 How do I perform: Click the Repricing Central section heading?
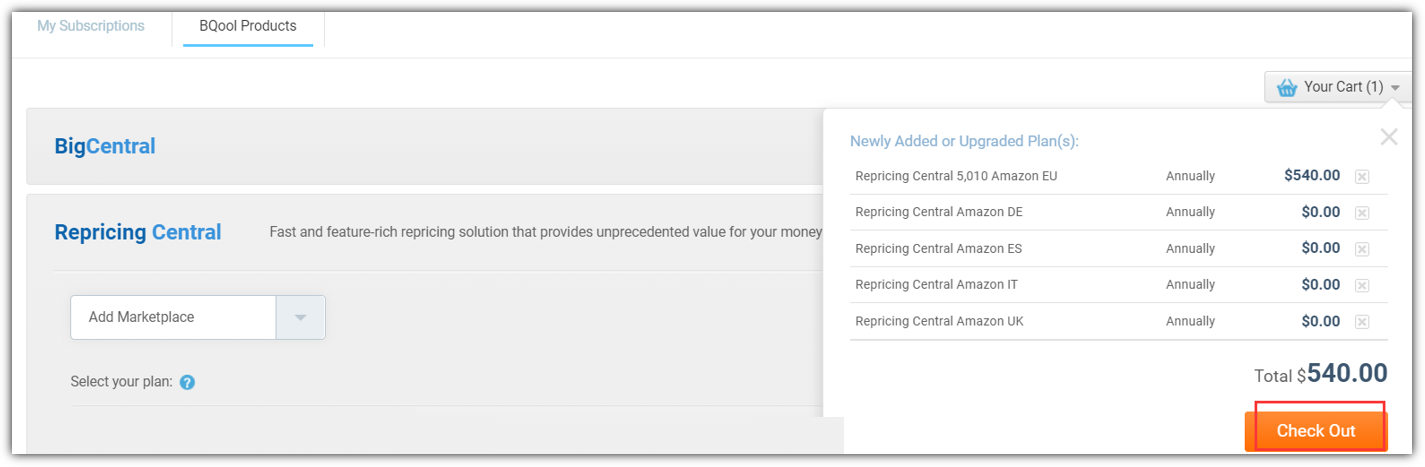[138, 232]
